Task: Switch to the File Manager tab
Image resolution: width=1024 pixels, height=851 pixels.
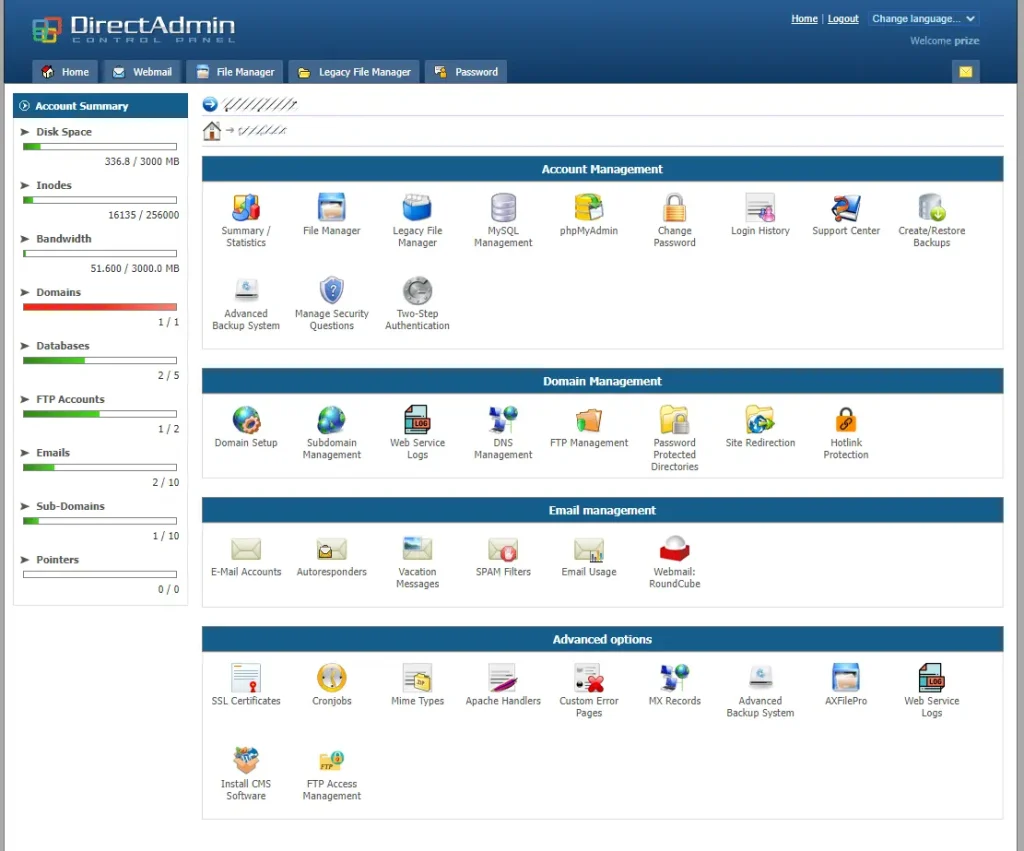Action: click(x=235, y=72)
